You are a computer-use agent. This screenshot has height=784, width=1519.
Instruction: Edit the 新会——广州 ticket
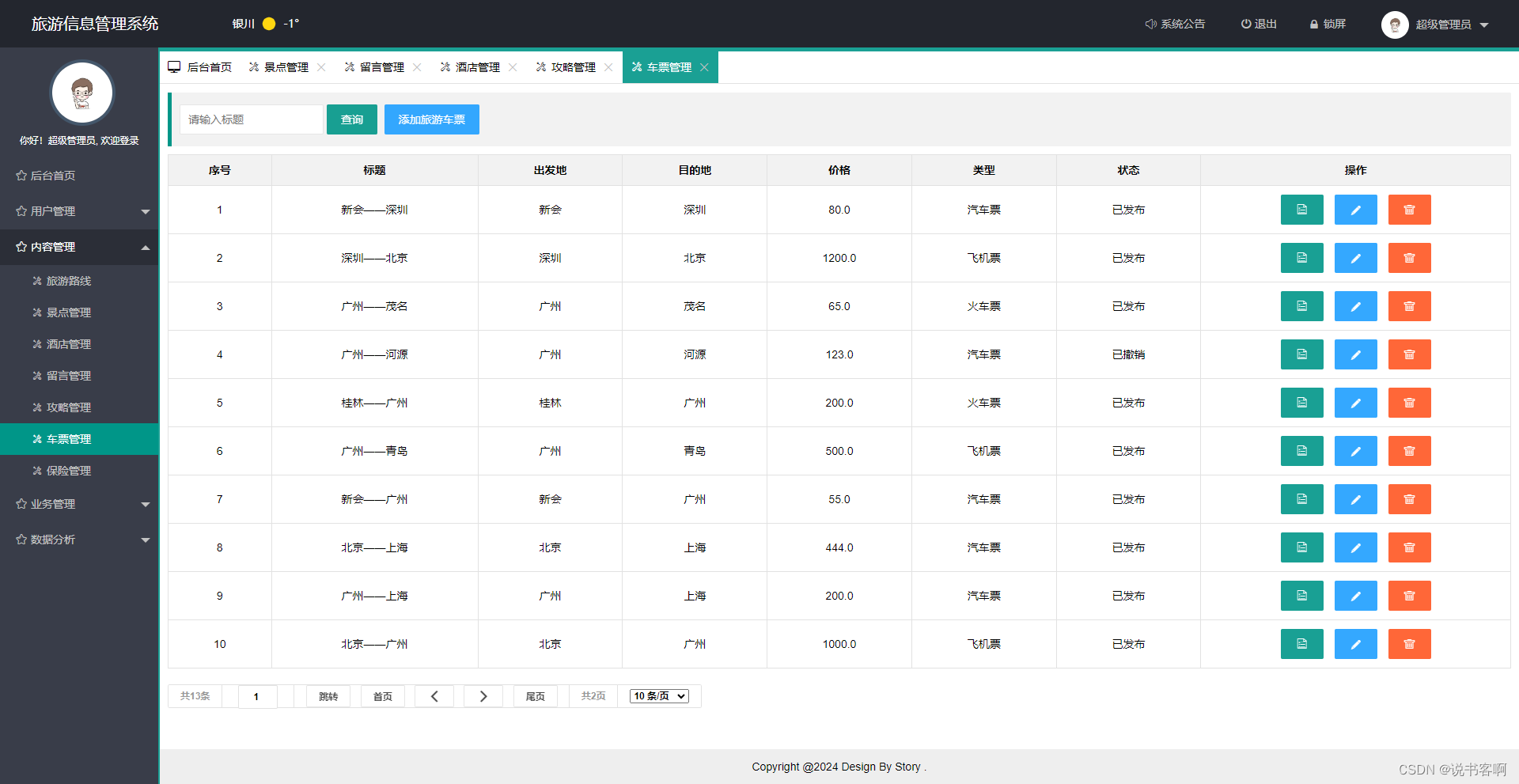click(1355, 499)
